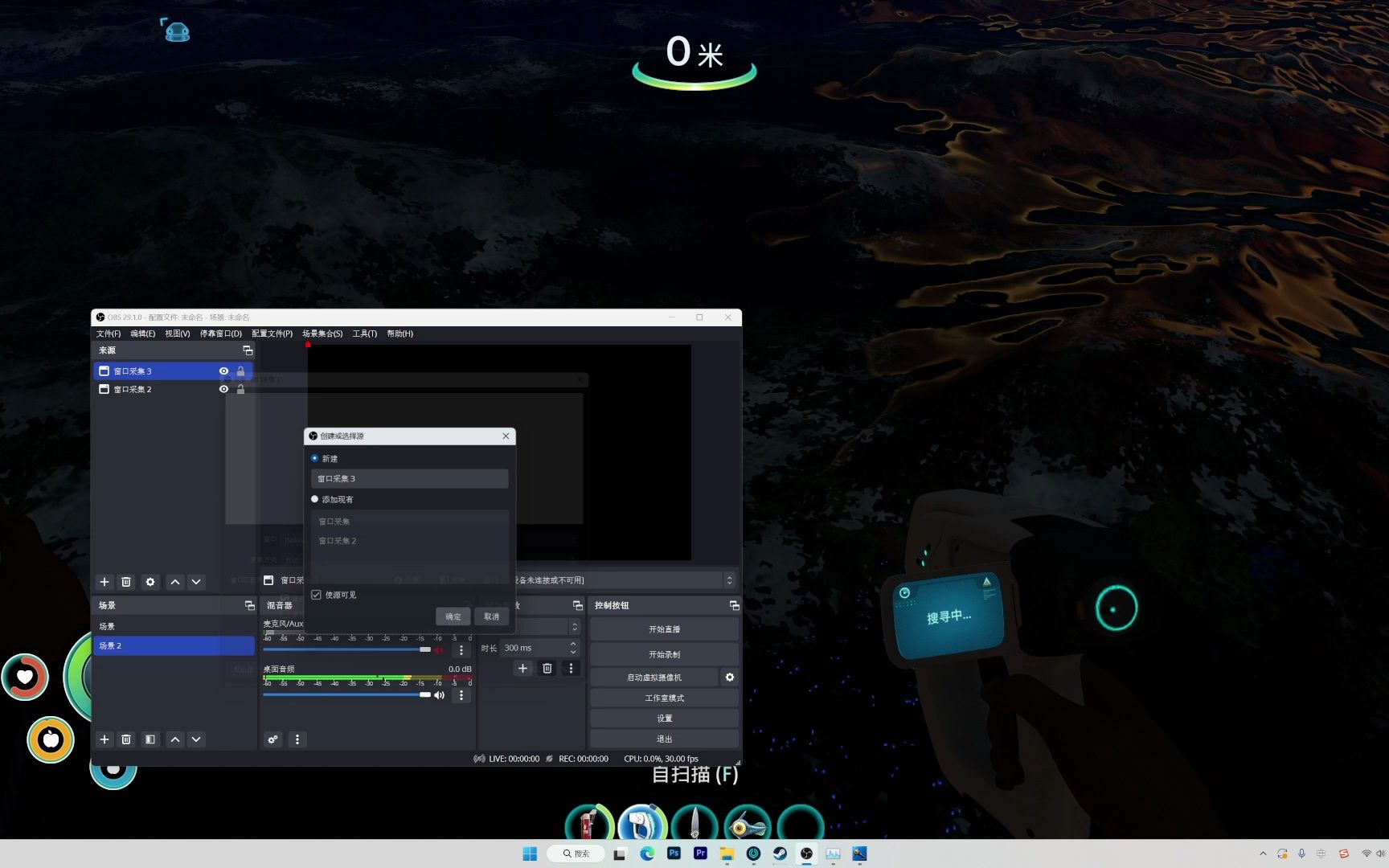Viewport: 1389px width, 868px height.
Task: Remove transition with trash icon
Action: (x=547, y=669)
